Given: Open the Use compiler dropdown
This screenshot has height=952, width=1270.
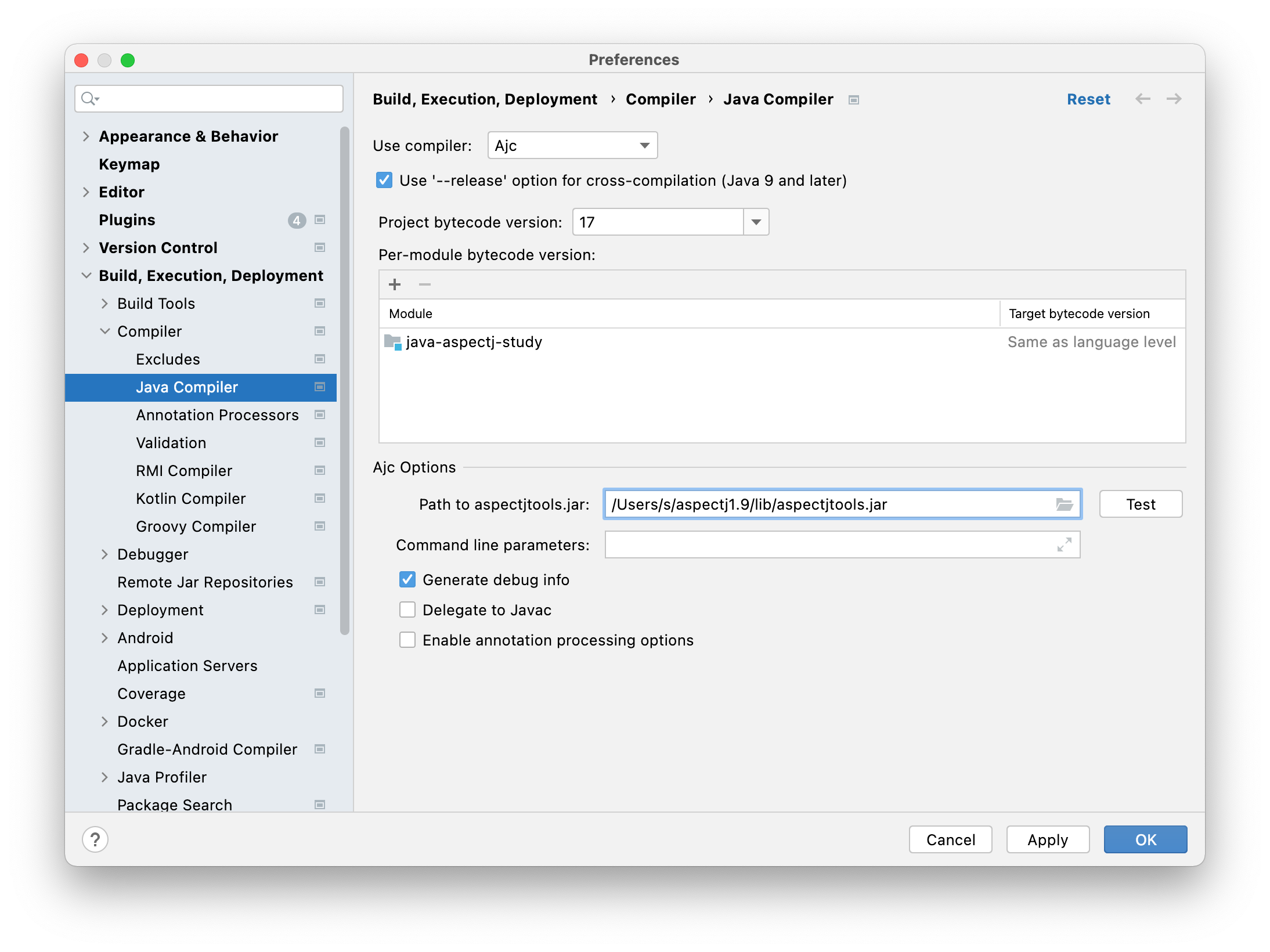Looking at the screenshot, I should (x=572, y=146).
